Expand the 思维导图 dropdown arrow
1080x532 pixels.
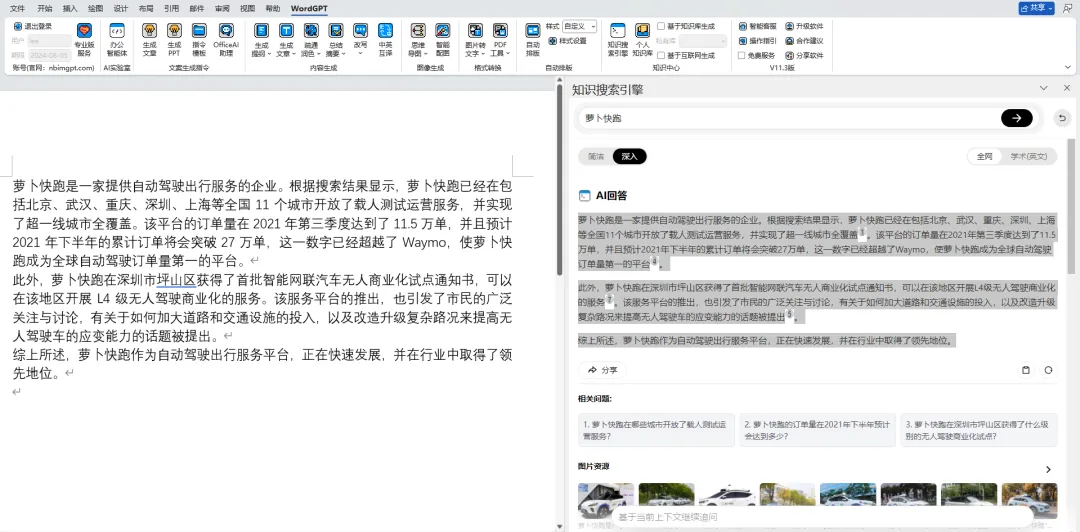pyautogui.click(x=426, y=54)
